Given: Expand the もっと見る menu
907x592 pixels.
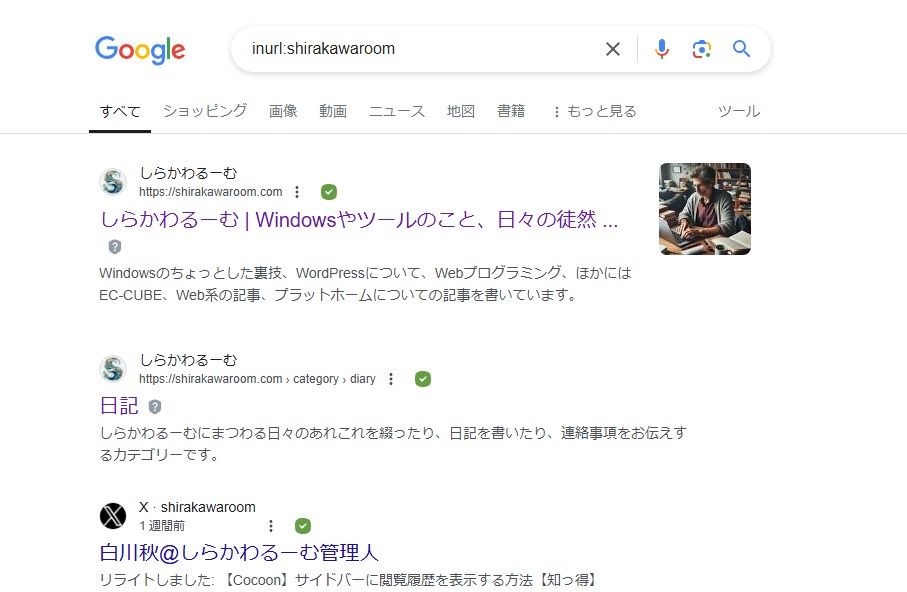Looking at the screenshot, I should pos(594,111).
